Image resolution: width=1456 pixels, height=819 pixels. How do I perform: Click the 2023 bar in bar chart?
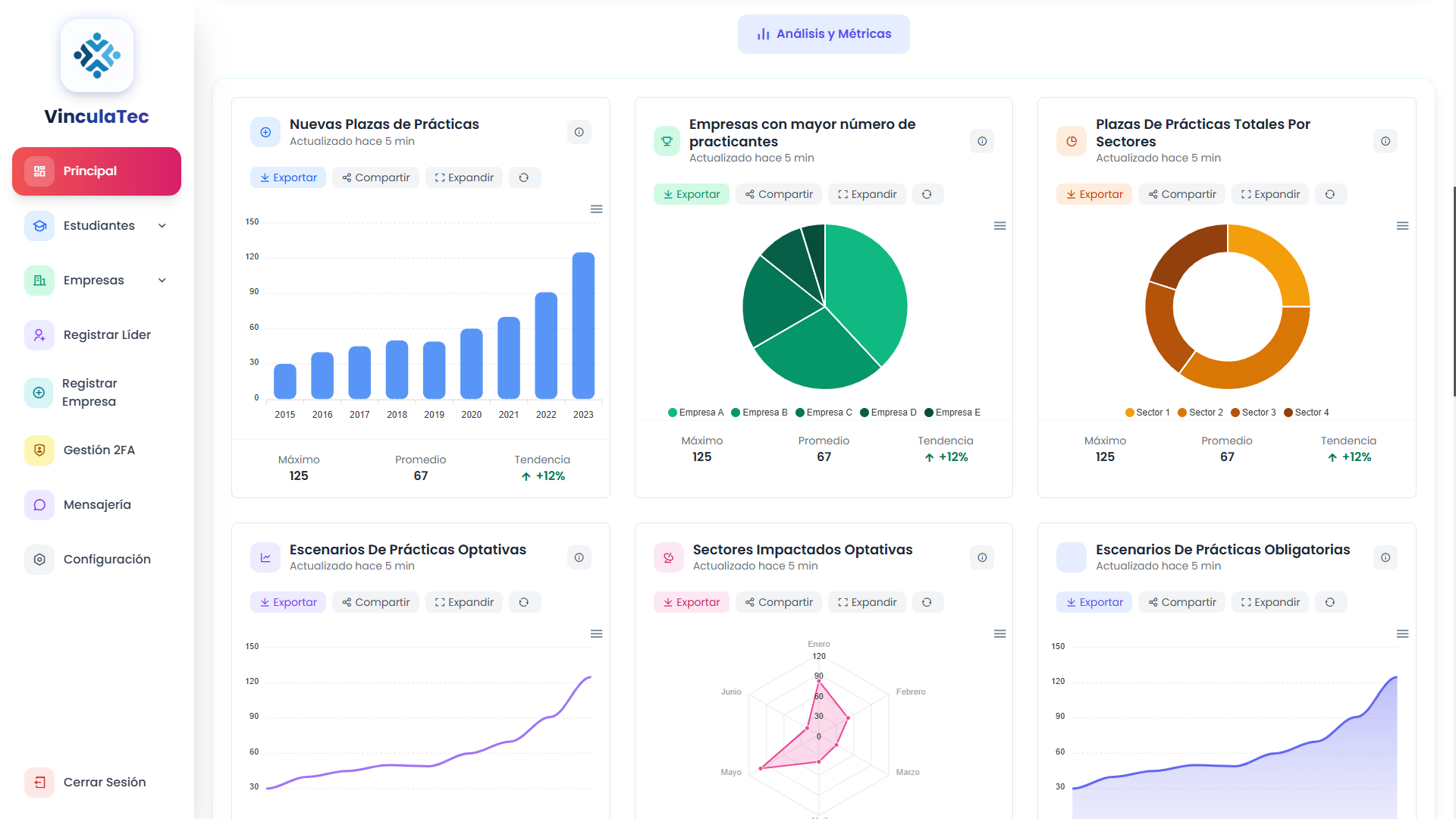pyautogui.click(x=583, y=325)
